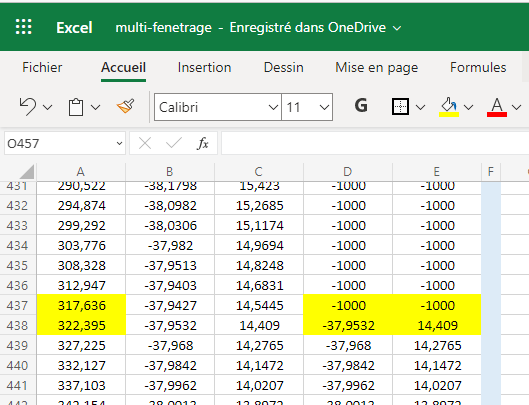
Task: Select cell with 299,292
Action: [81, 225]
